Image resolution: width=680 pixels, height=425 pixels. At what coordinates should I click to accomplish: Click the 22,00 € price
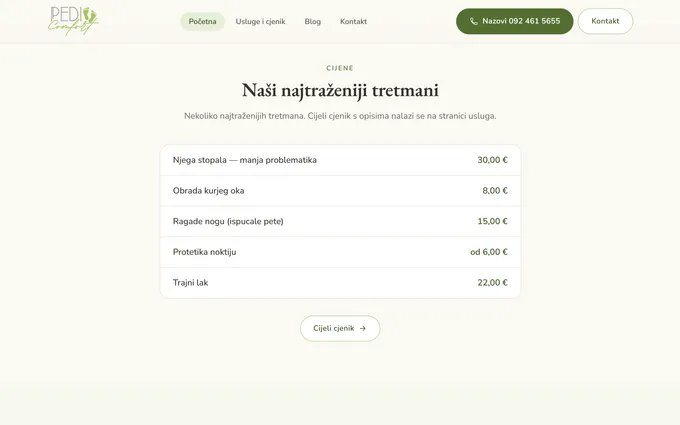tap(492, 283)
